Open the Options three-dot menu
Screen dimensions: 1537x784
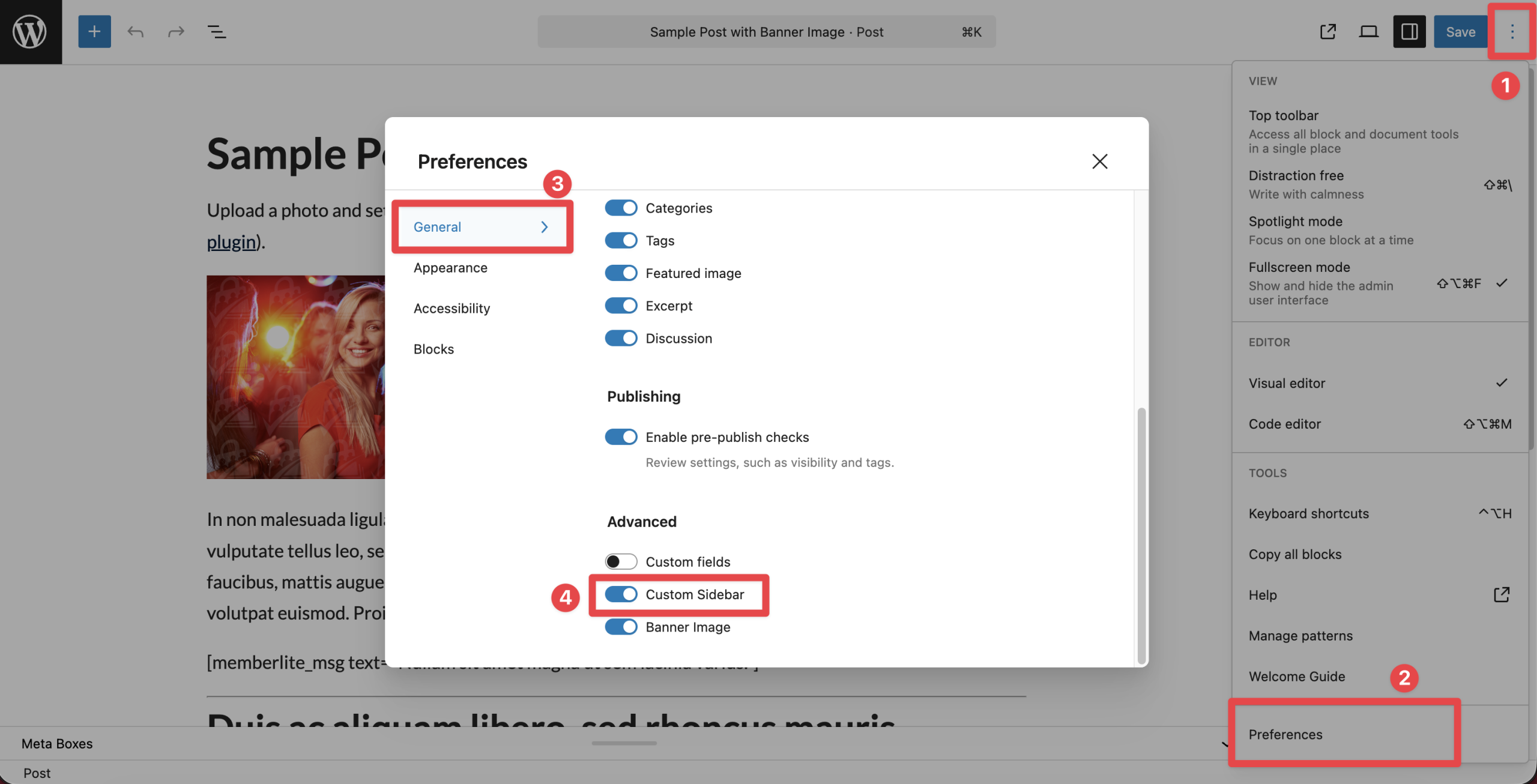tap(1512, 31)
